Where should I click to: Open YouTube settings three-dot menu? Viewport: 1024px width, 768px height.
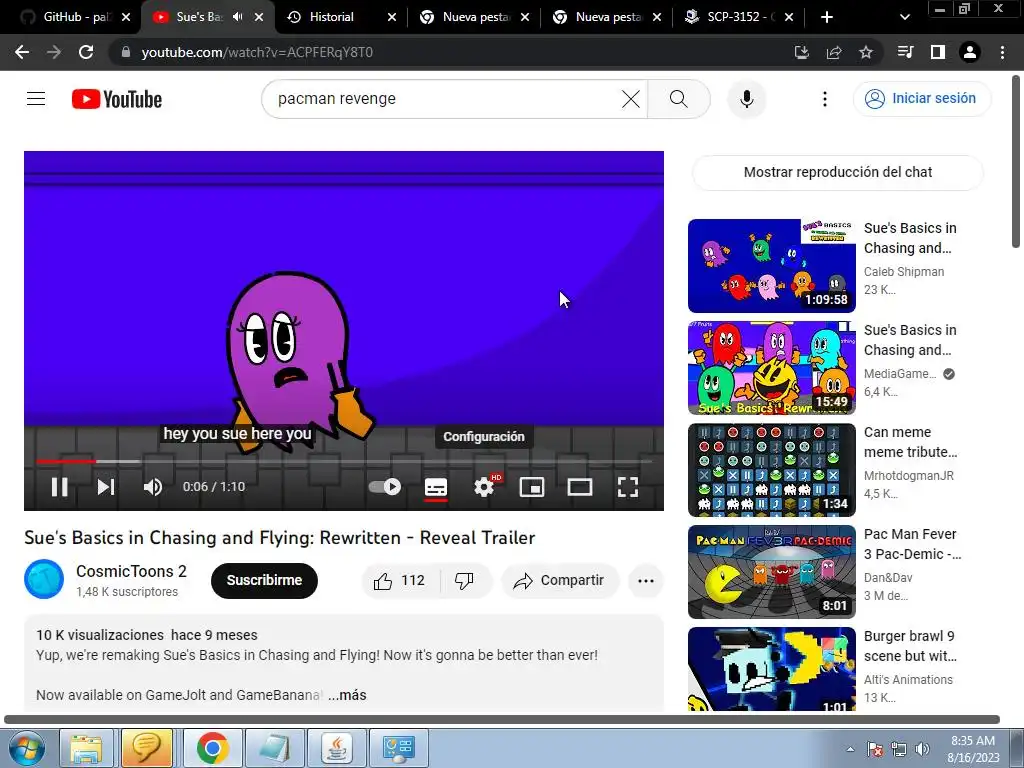pyautogui.click(x=825, y=99)
